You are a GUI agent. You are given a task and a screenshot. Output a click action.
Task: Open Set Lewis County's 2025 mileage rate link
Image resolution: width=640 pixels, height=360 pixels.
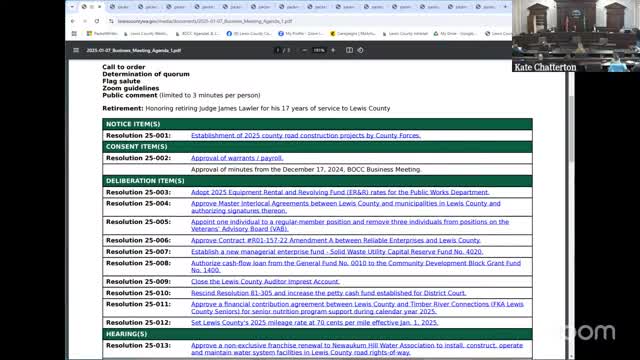tap(314, 322)
